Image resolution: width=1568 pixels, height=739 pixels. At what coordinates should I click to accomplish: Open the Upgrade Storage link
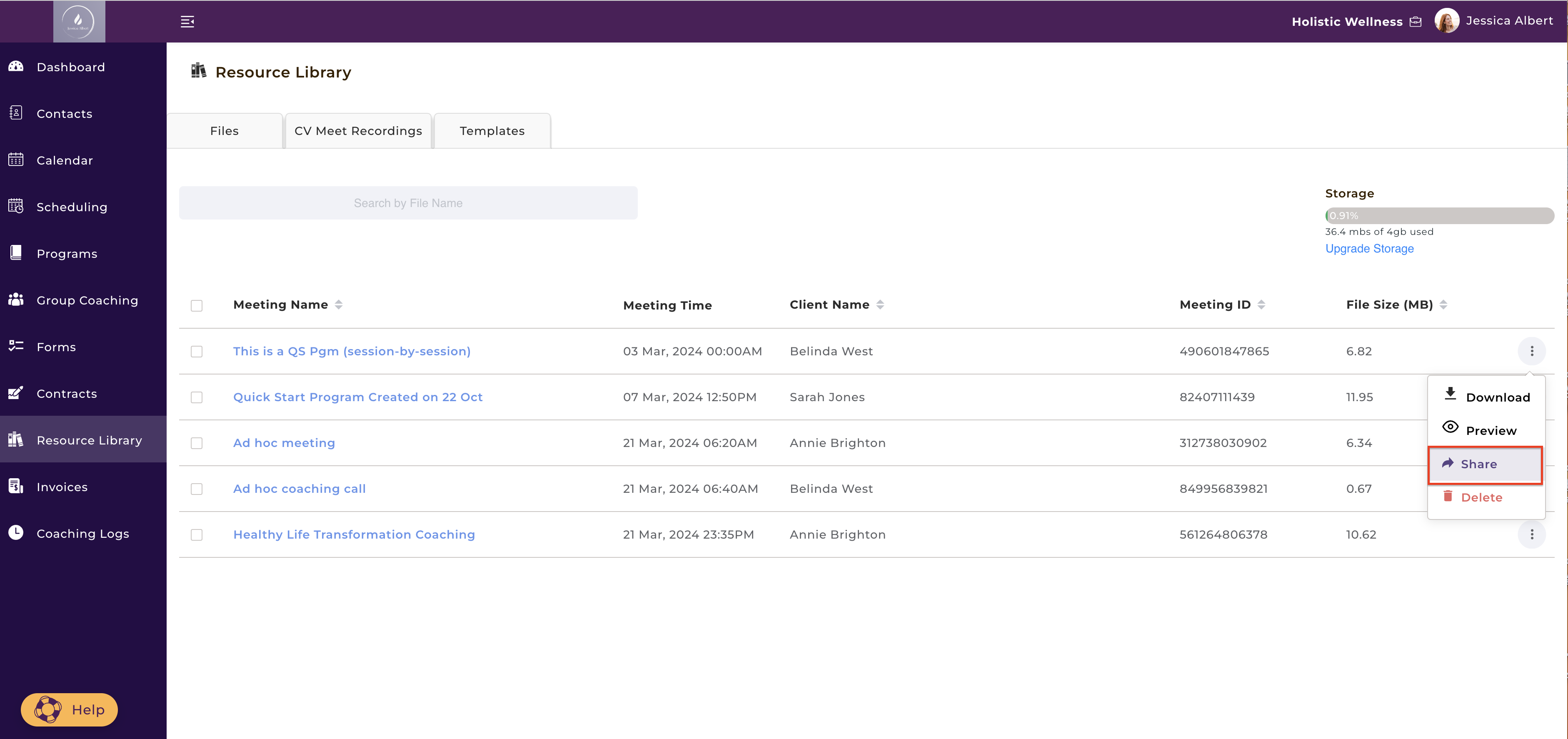coord(1370,248)
